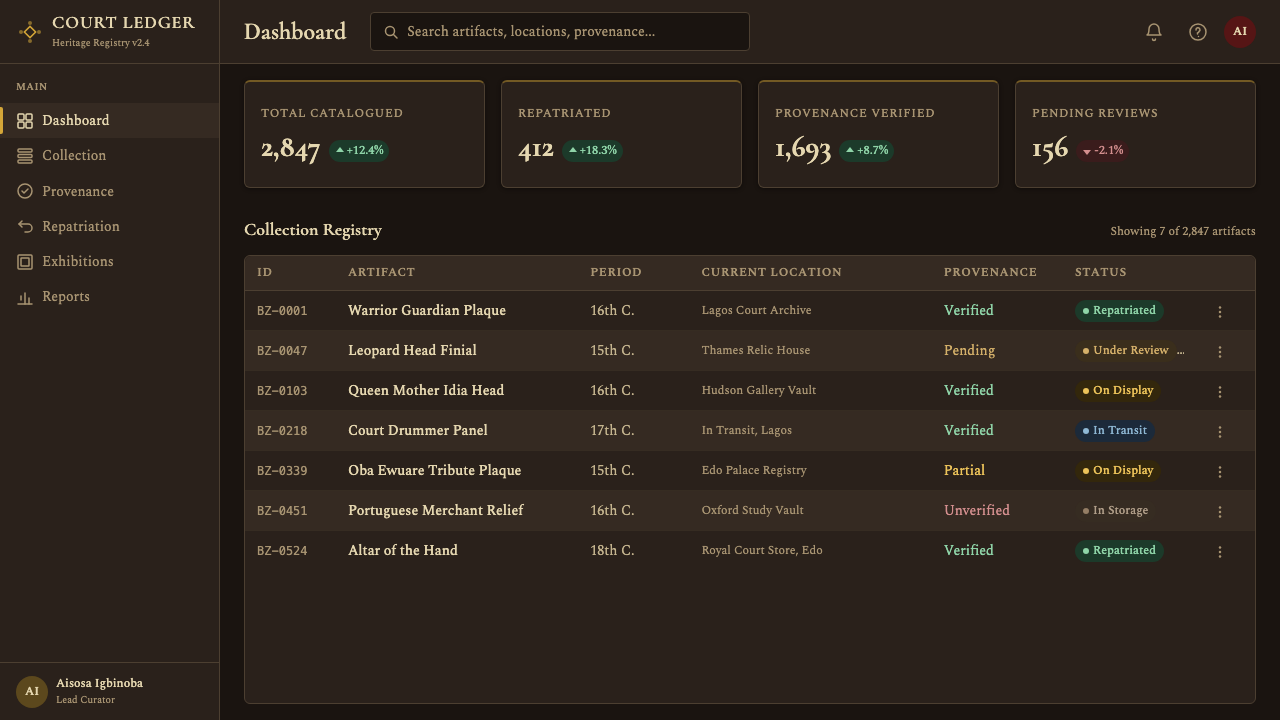1280x720 pixels.
Task: Open row menu for Leopard Head Finial
Action: coord(1220,352)
